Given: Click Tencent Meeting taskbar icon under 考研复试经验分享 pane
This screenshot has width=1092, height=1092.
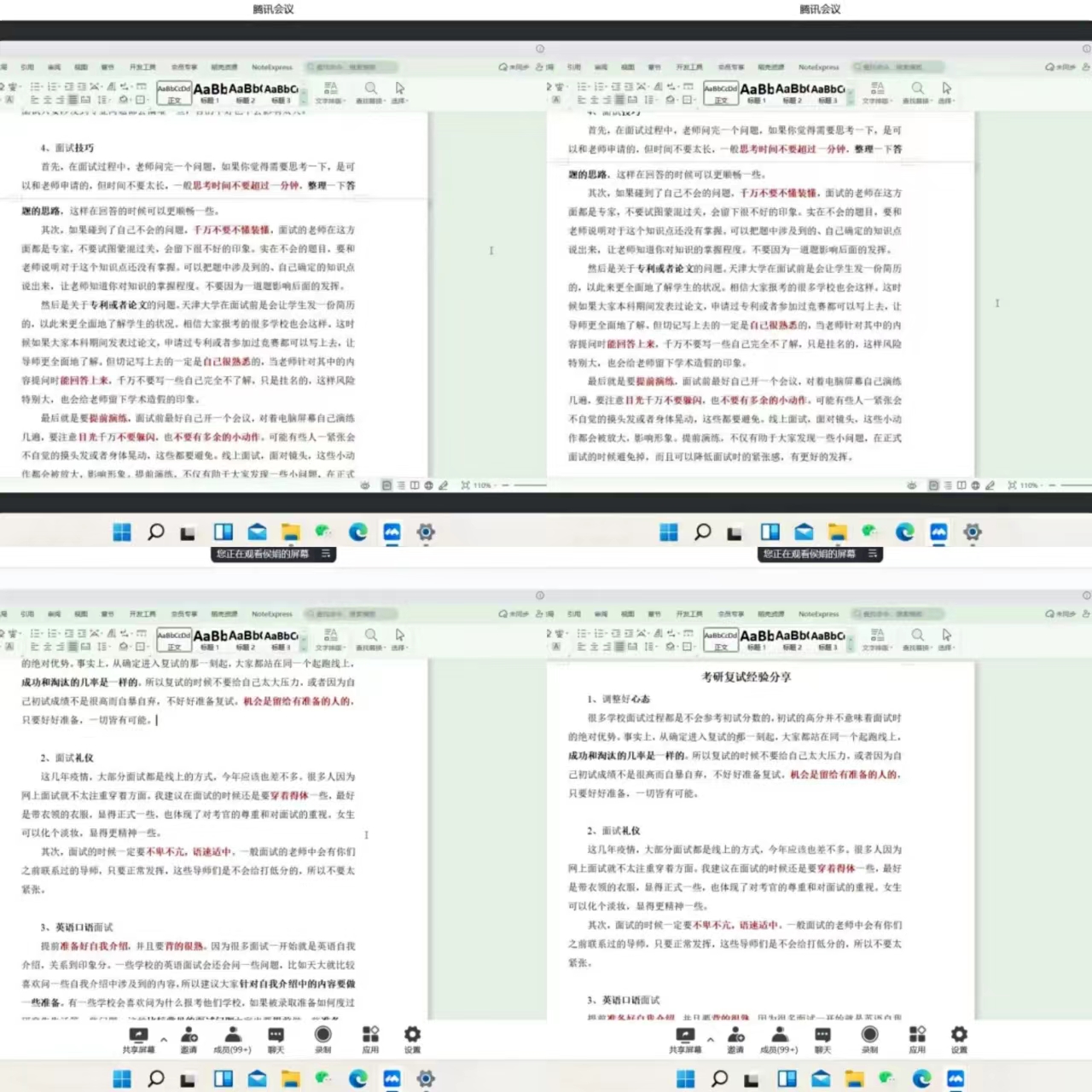Looking at the screenshot, I should pos(955,1078).
